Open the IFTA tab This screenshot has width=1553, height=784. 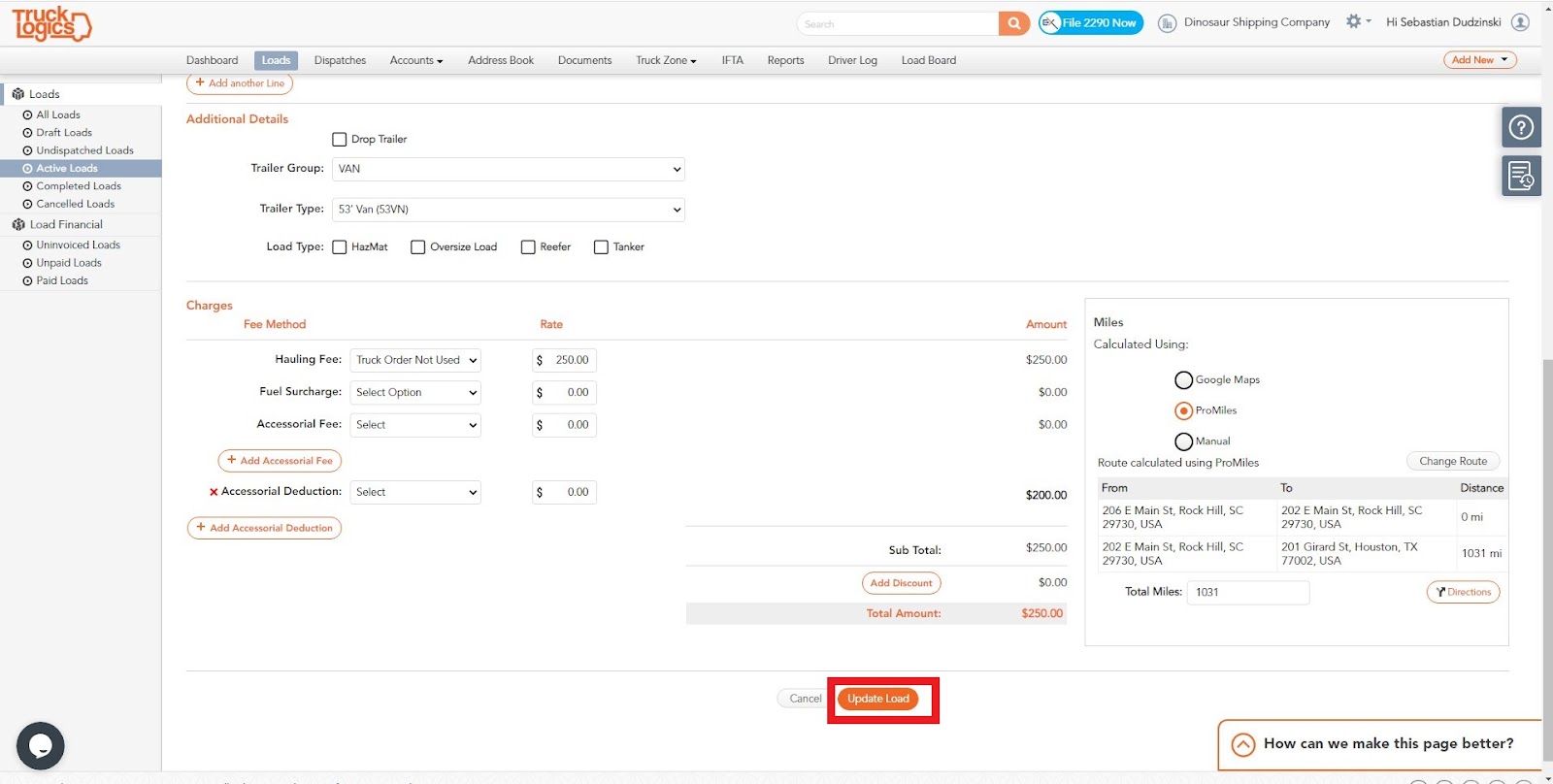tap(732, 60)
